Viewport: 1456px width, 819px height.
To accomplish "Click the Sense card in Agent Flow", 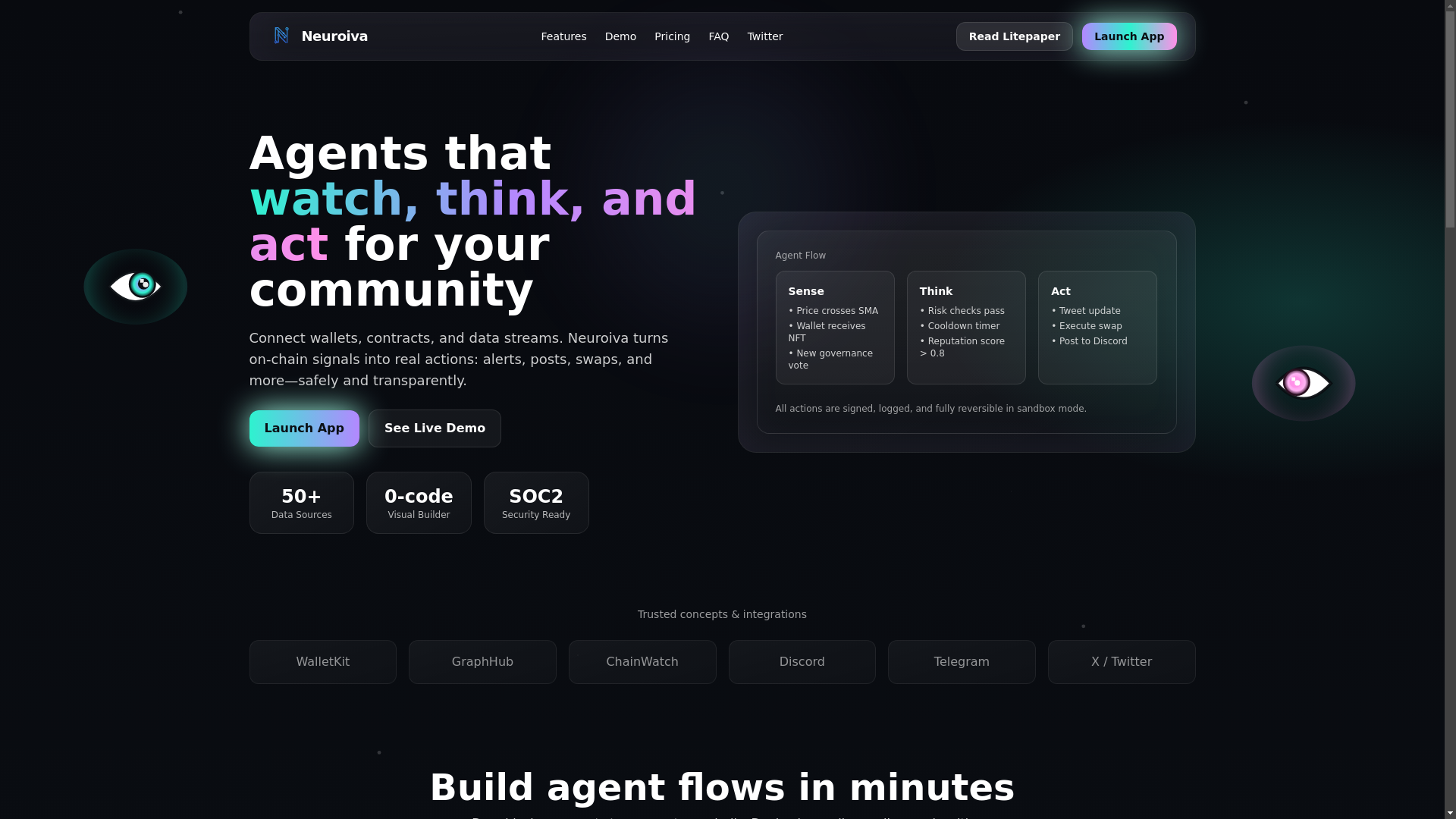I will click(x=835, y=328).
